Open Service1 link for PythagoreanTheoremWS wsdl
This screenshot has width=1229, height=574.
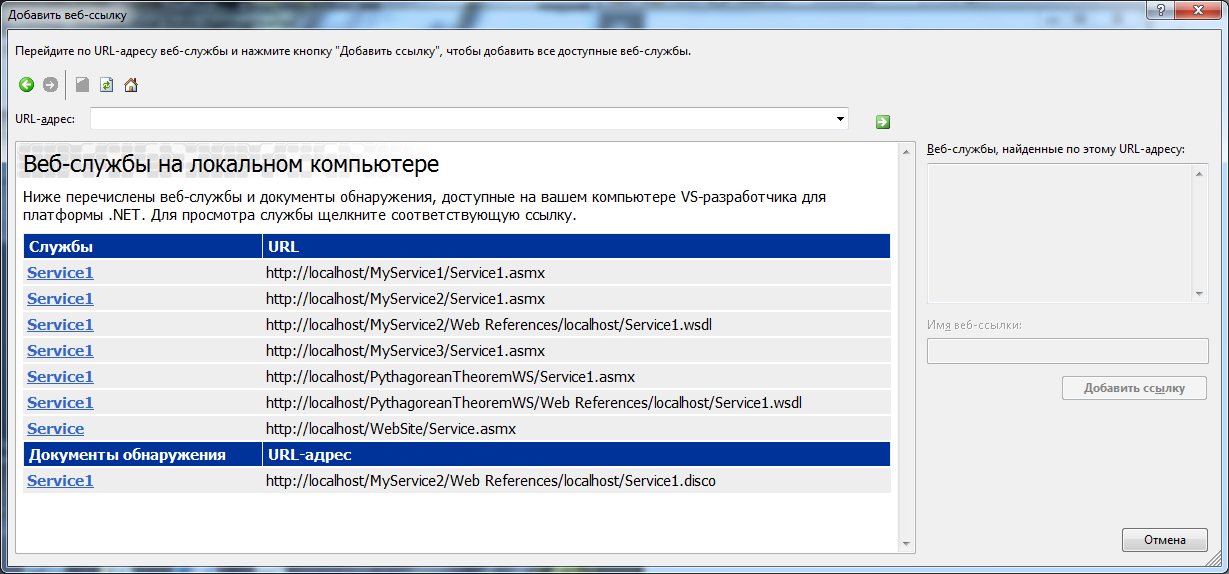(x=60, y=402)
